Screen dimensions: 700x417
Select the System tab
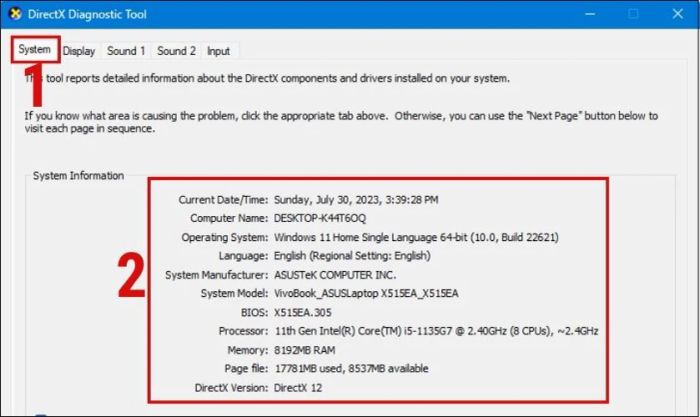pyautogui.click(x=34, y=50)
